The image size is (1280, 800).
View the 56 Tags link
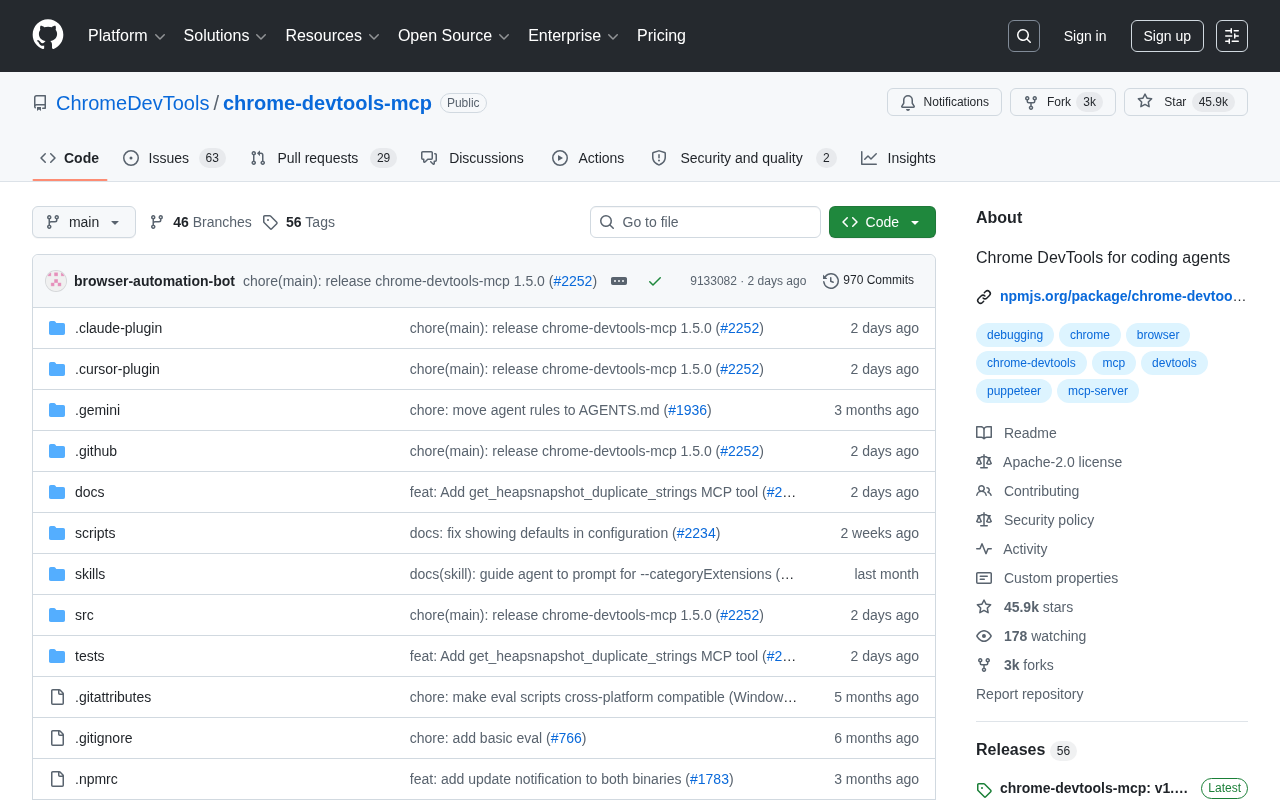(x=299, y=222)
